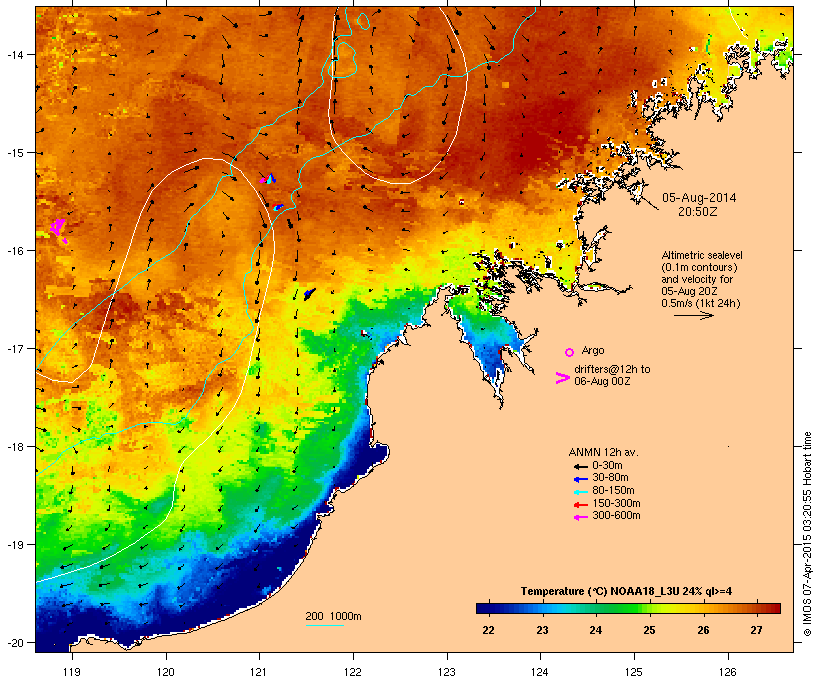Click longitude axis label 125
The image size is (820, 680).
coord(634,672)
